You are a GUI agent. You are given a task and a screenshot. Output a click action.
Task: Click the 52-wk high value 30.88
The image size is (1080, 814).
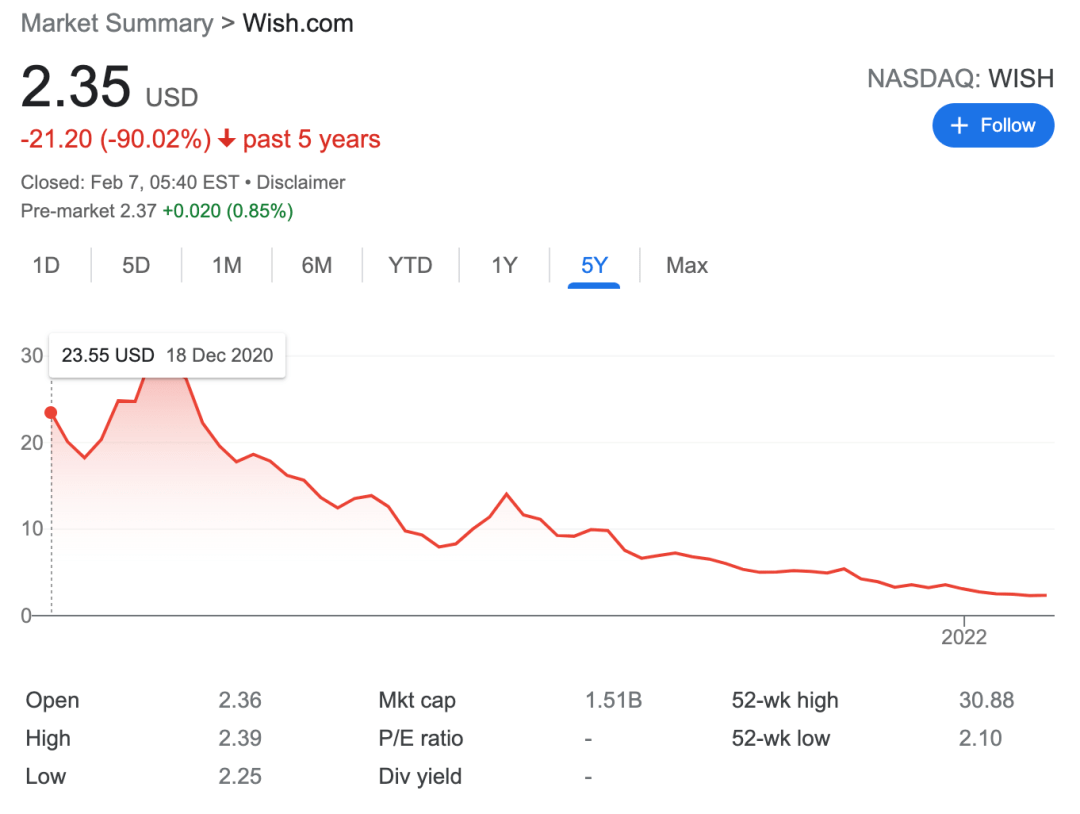(986, 700)
